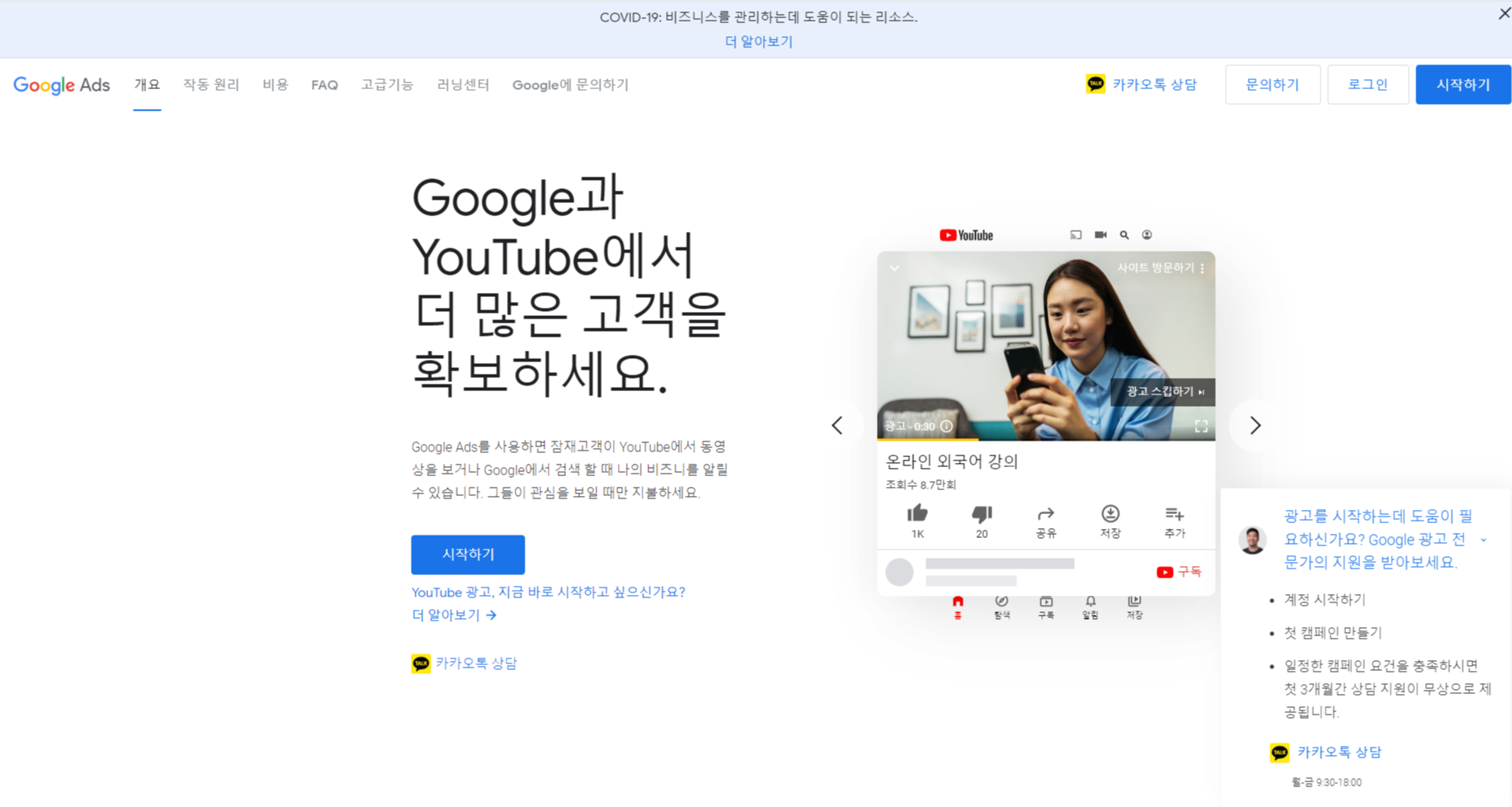Open the 고급기능 menu item
The height and width of the screenshot is (807, 1512).
pyautogui.click(x=387, y=84)
